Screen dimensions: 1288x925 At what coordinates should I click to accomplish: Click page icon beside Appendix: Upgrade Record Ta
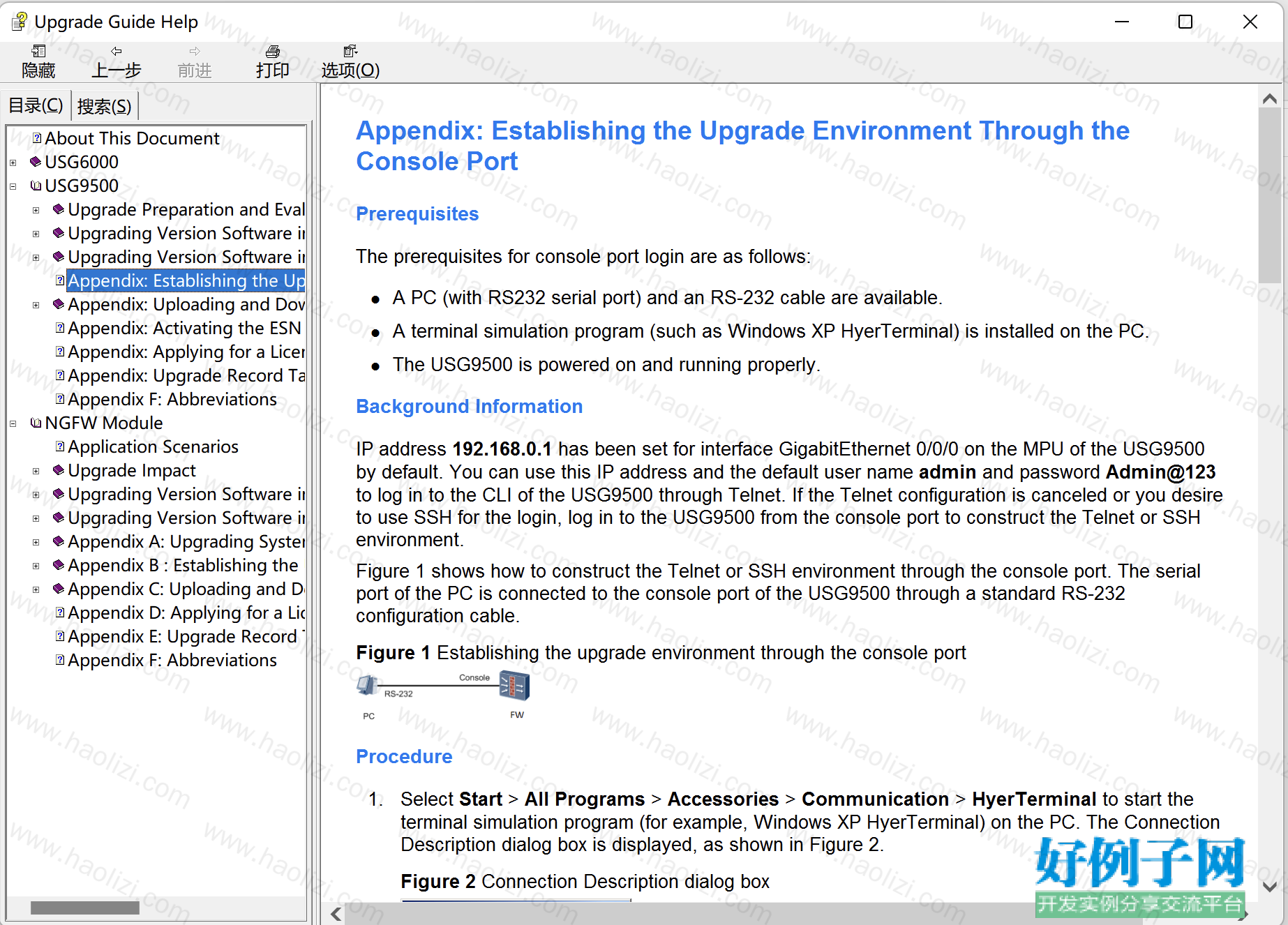pos(60,375)
